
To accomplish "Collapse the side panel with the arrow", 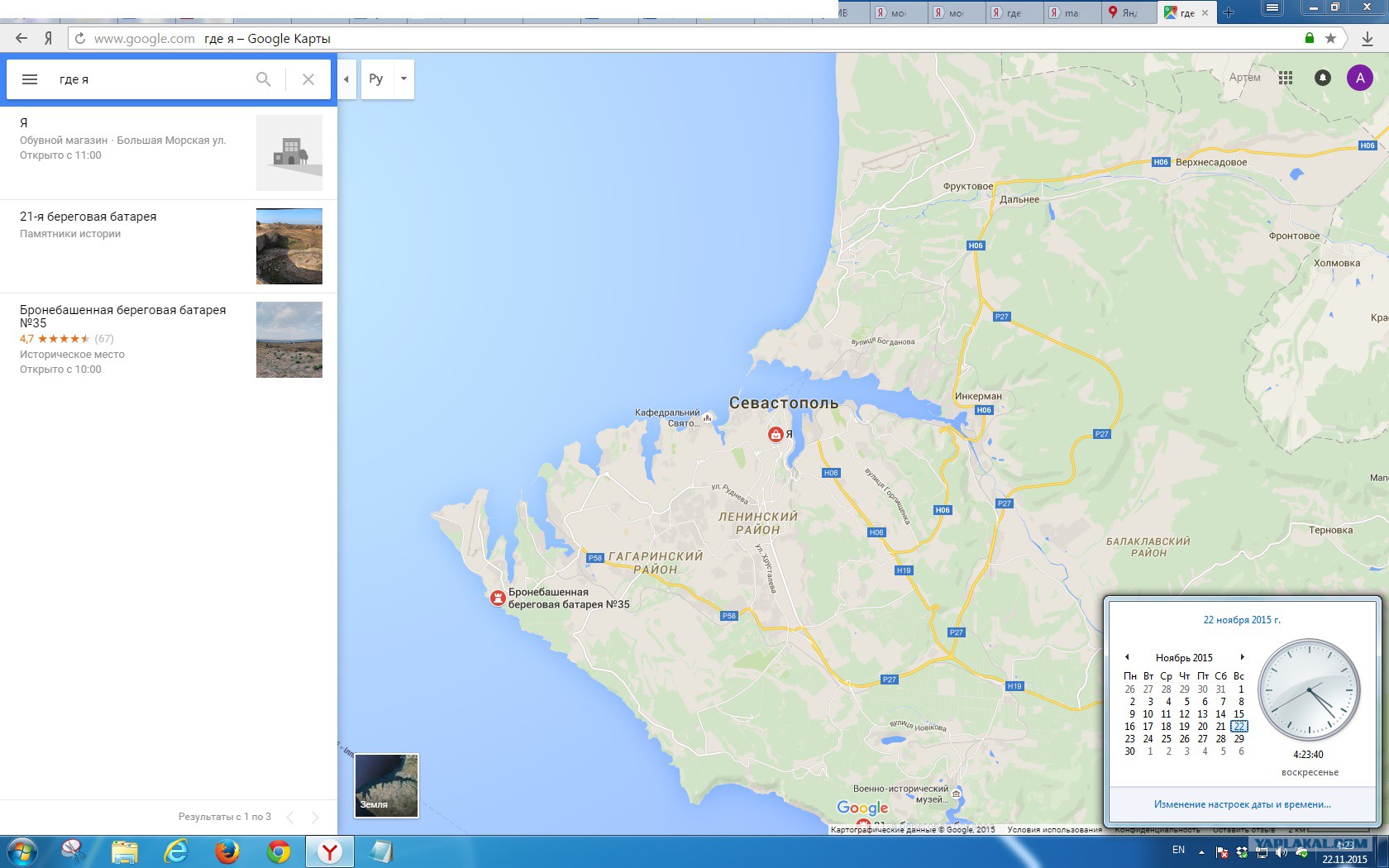I will click(x=346, y=79).
